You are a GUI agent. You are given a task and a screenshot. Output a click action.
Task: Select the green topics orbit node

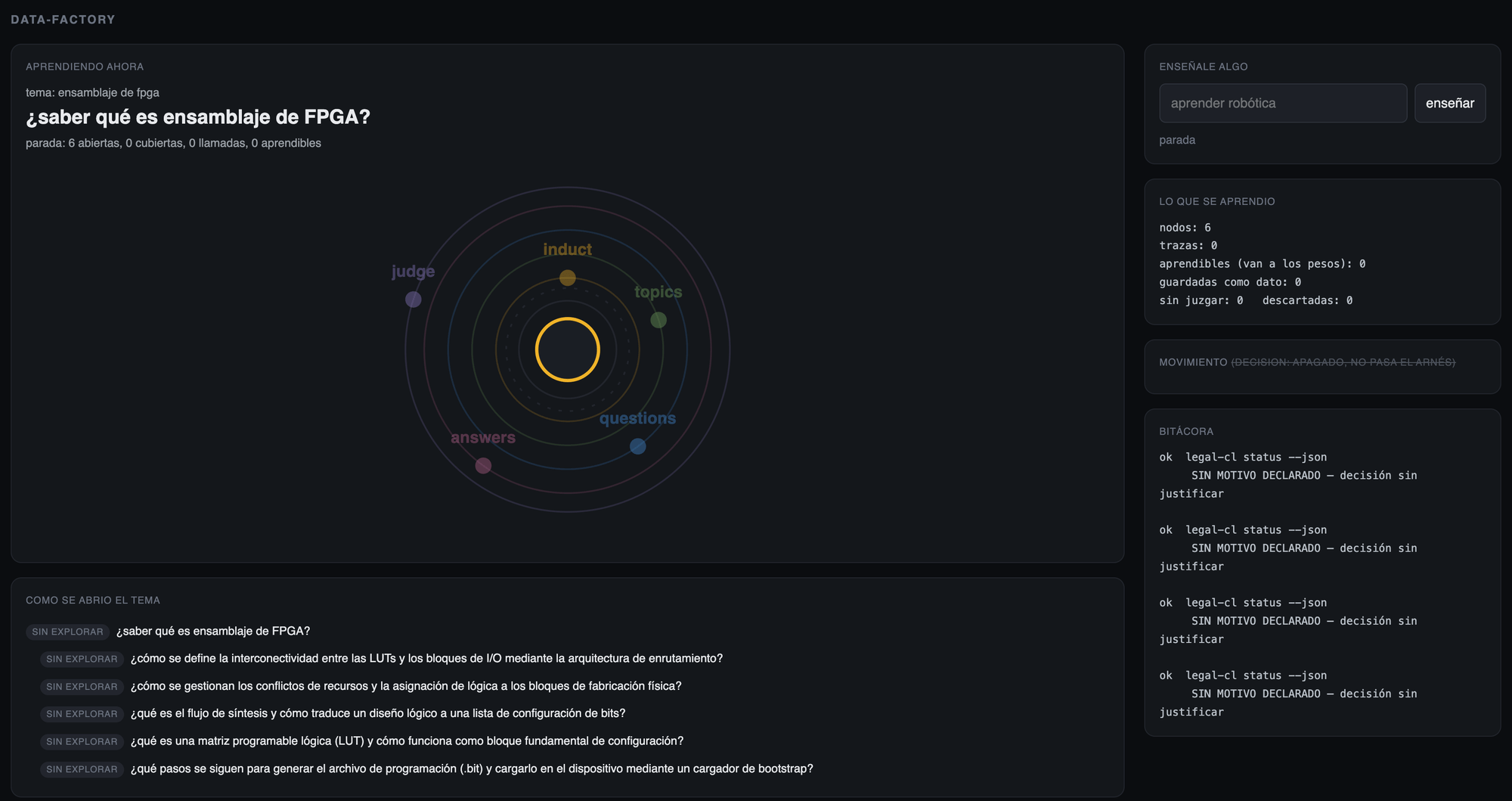[x=658, y=320]
